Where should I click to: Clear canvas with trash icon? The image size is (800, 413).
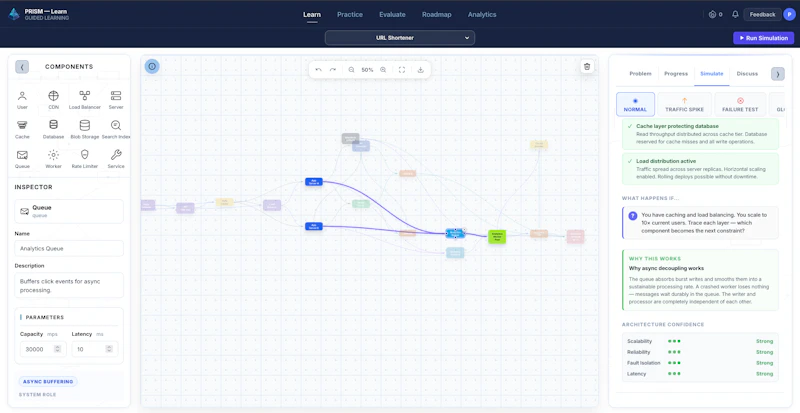[587, 66]
